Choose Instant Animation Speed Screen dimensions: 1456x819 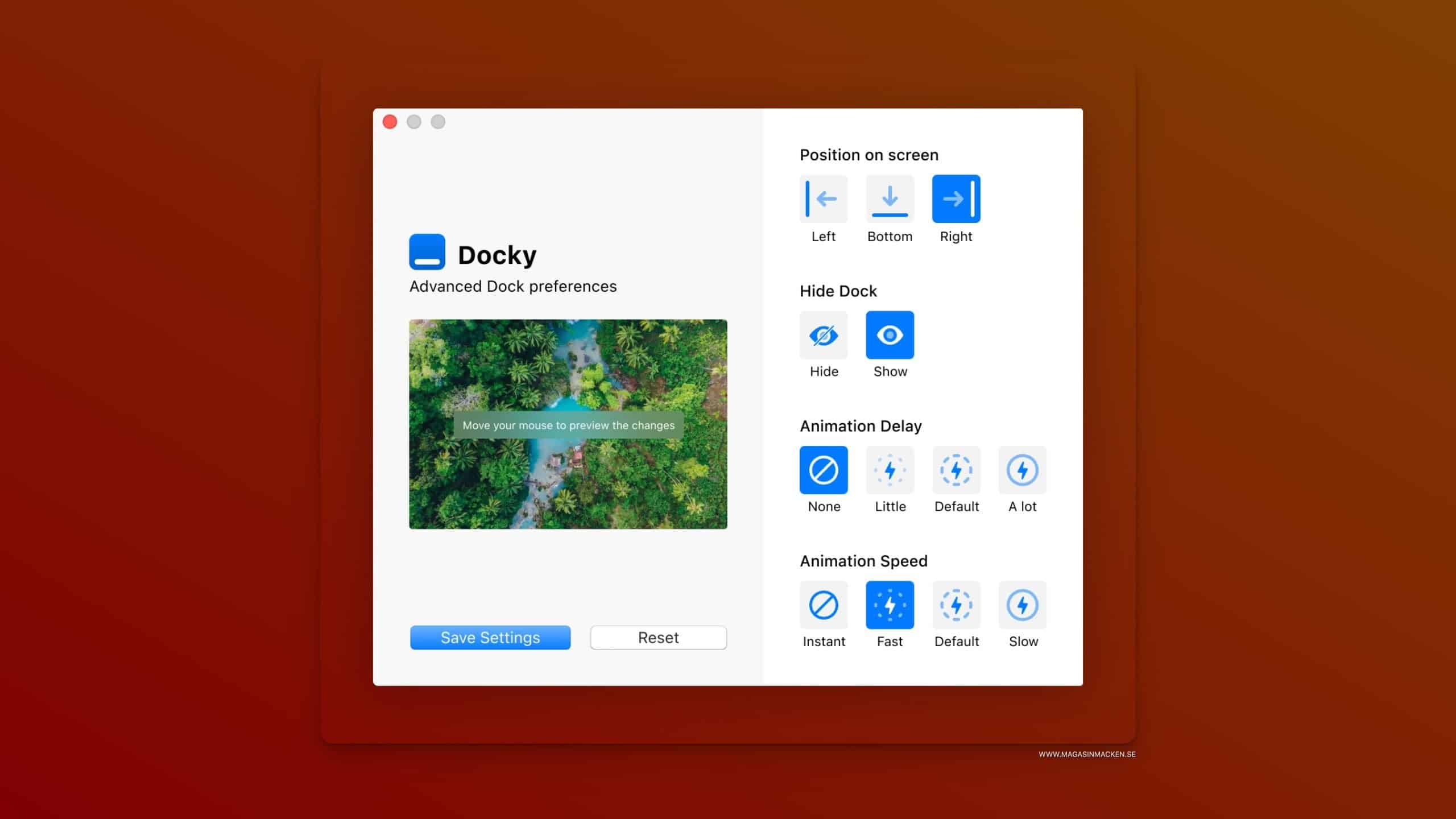point(824,605)
